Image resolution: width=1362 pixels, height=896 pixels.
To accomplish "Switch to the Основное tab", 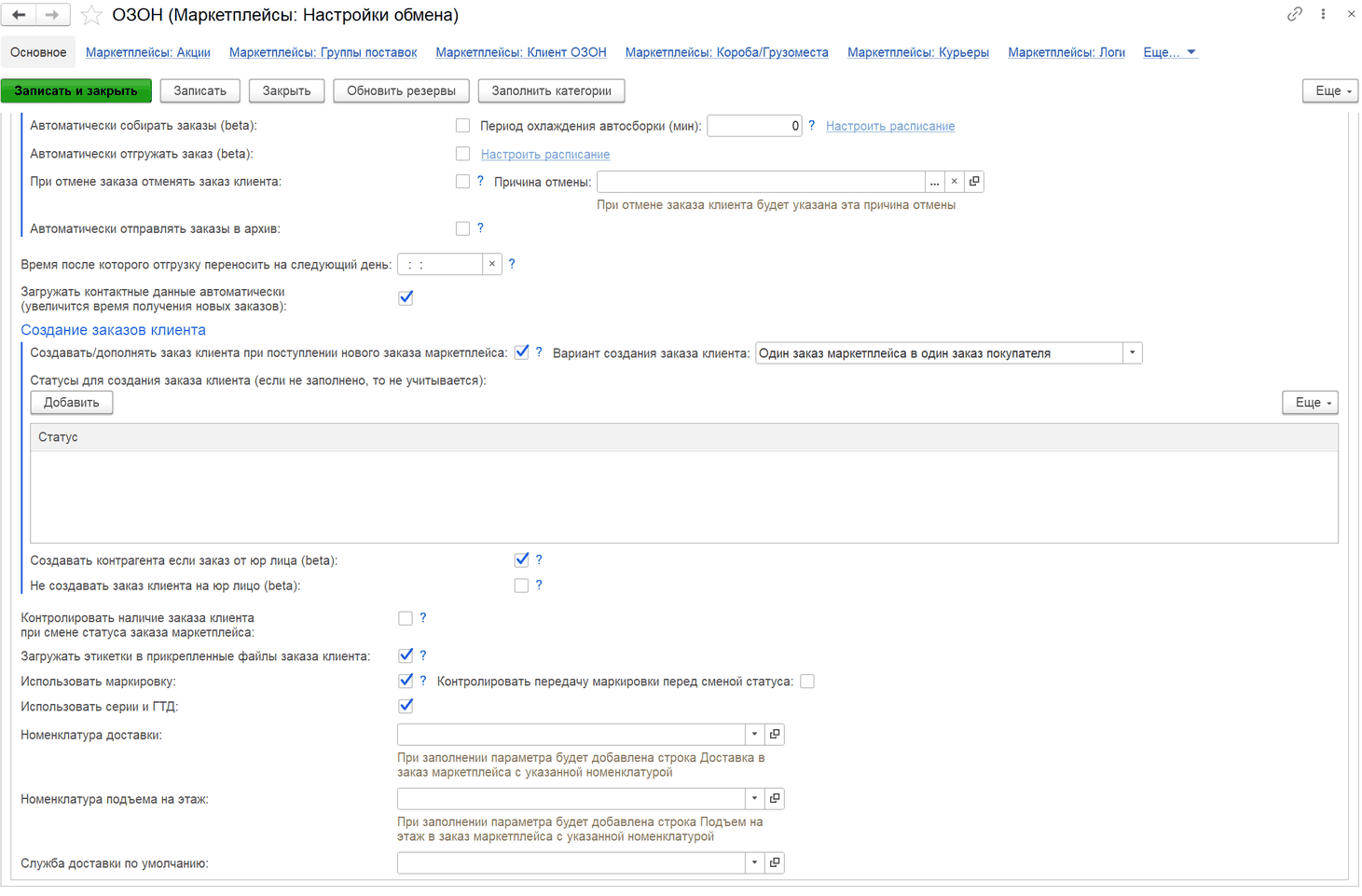I will [38, 52].
